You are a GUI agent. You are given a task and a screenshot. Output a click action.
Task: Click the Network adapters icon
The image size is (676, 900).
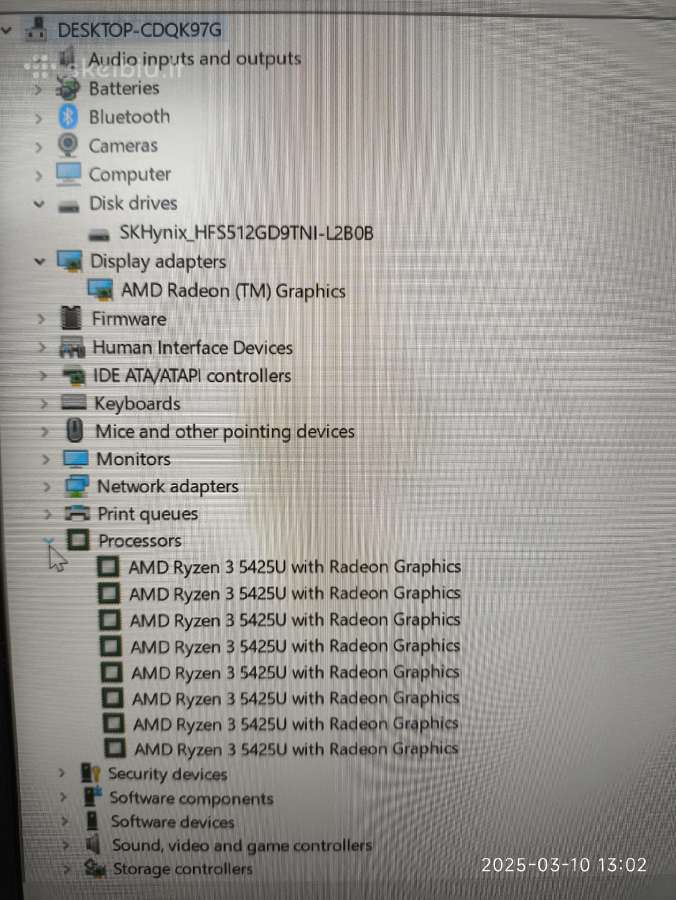point(77,487)
